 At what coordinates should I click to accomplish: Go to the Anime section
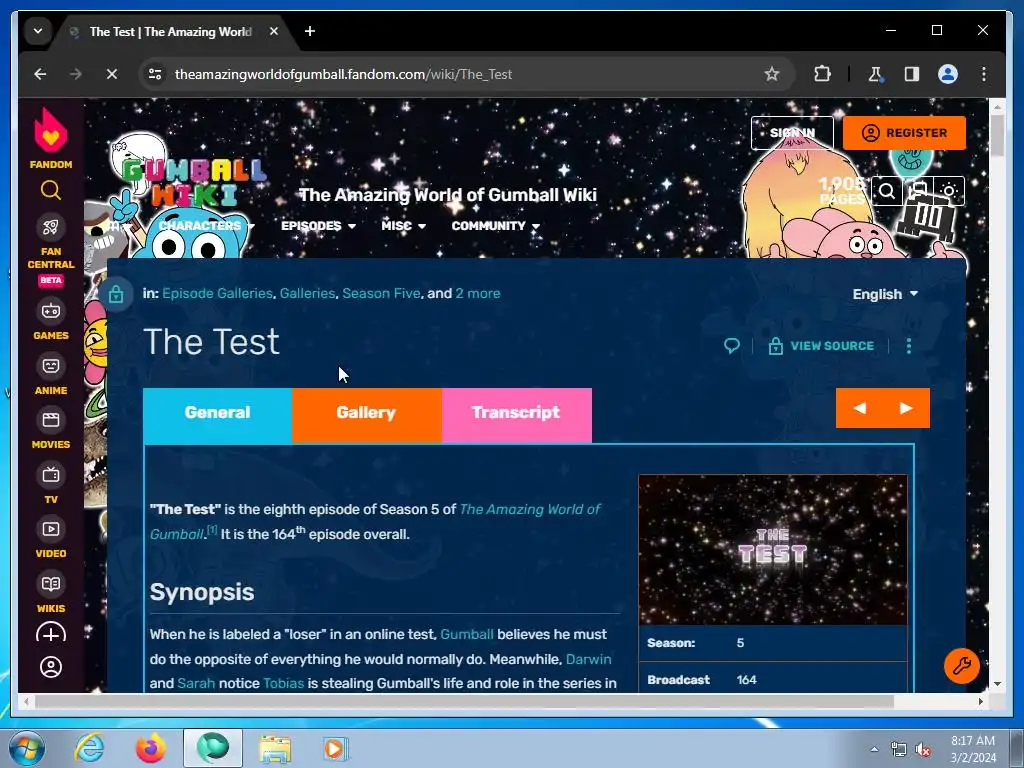[50, 375]
